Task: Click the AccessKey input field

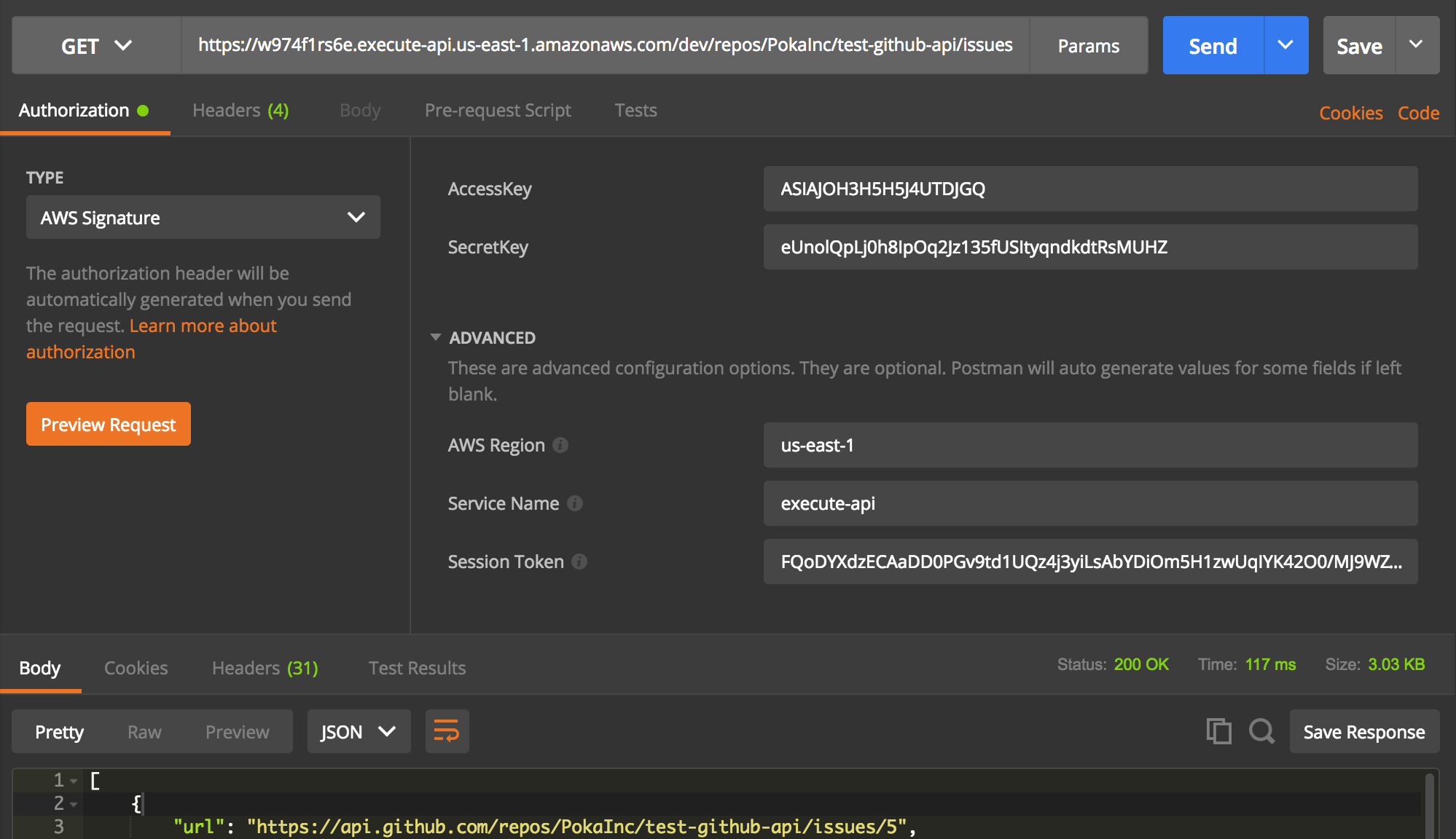Action: point(1090,189)
